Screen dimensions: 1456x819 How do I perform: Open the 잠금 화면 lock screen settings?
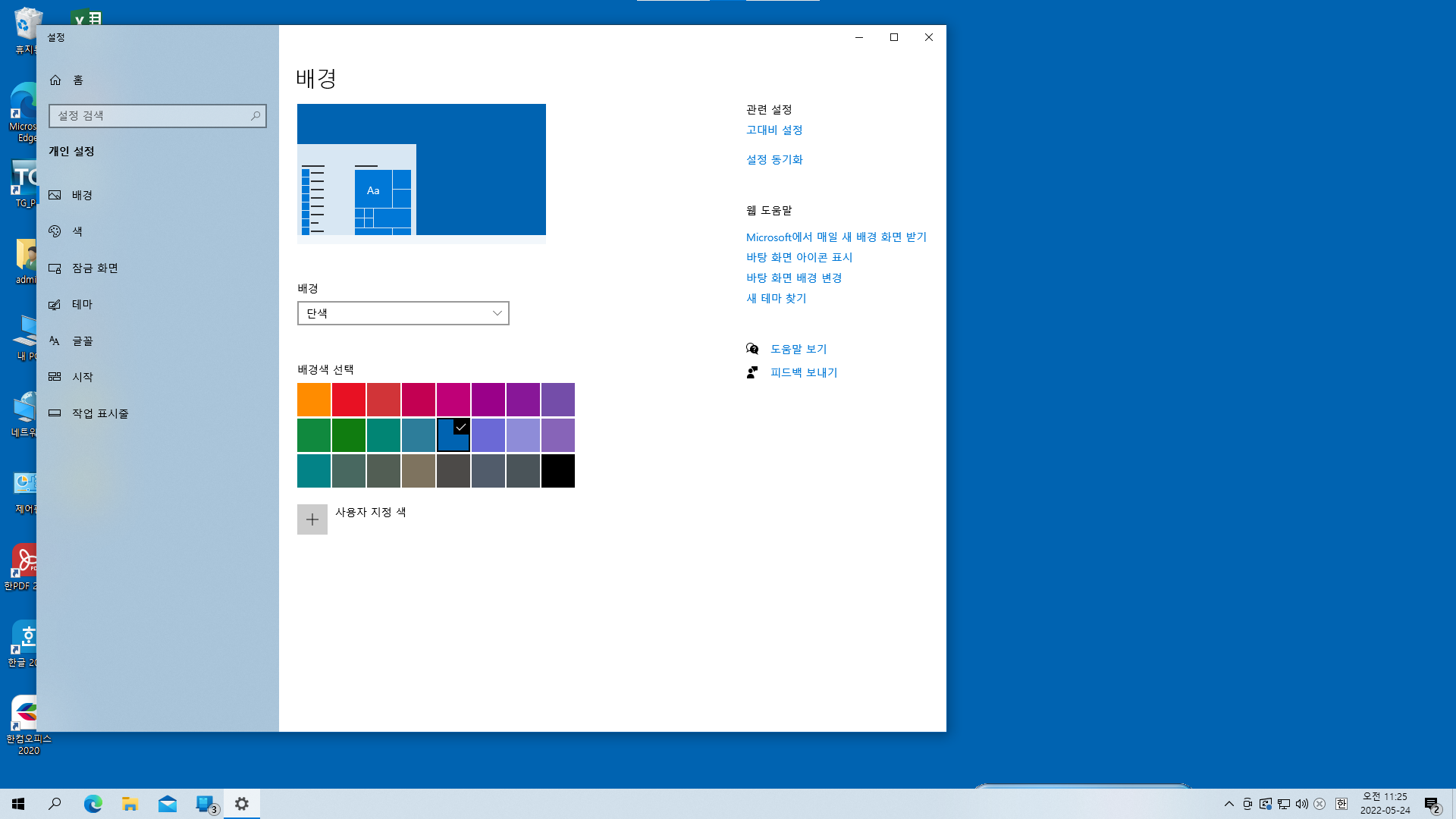pyautogui.click(x=94, y=268)
